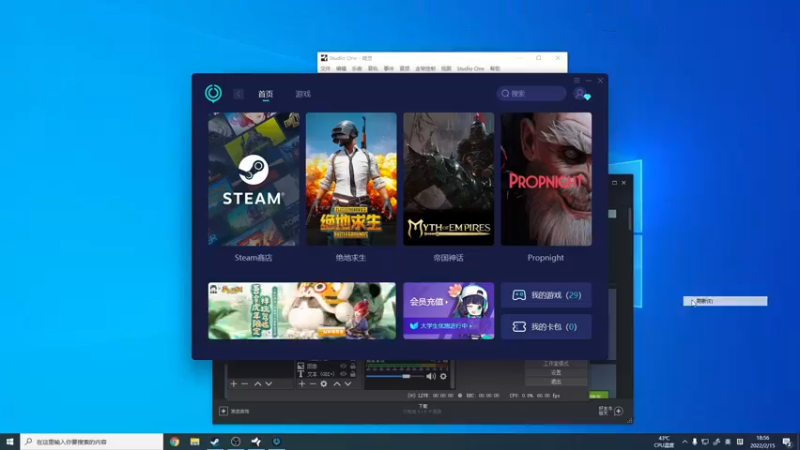Open 我的卡包 (0) button

[546, 327]
